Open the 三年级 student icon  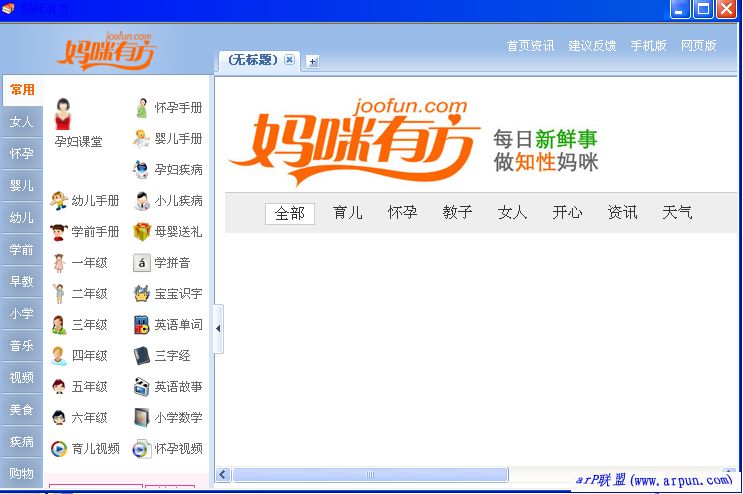point(59,325)
